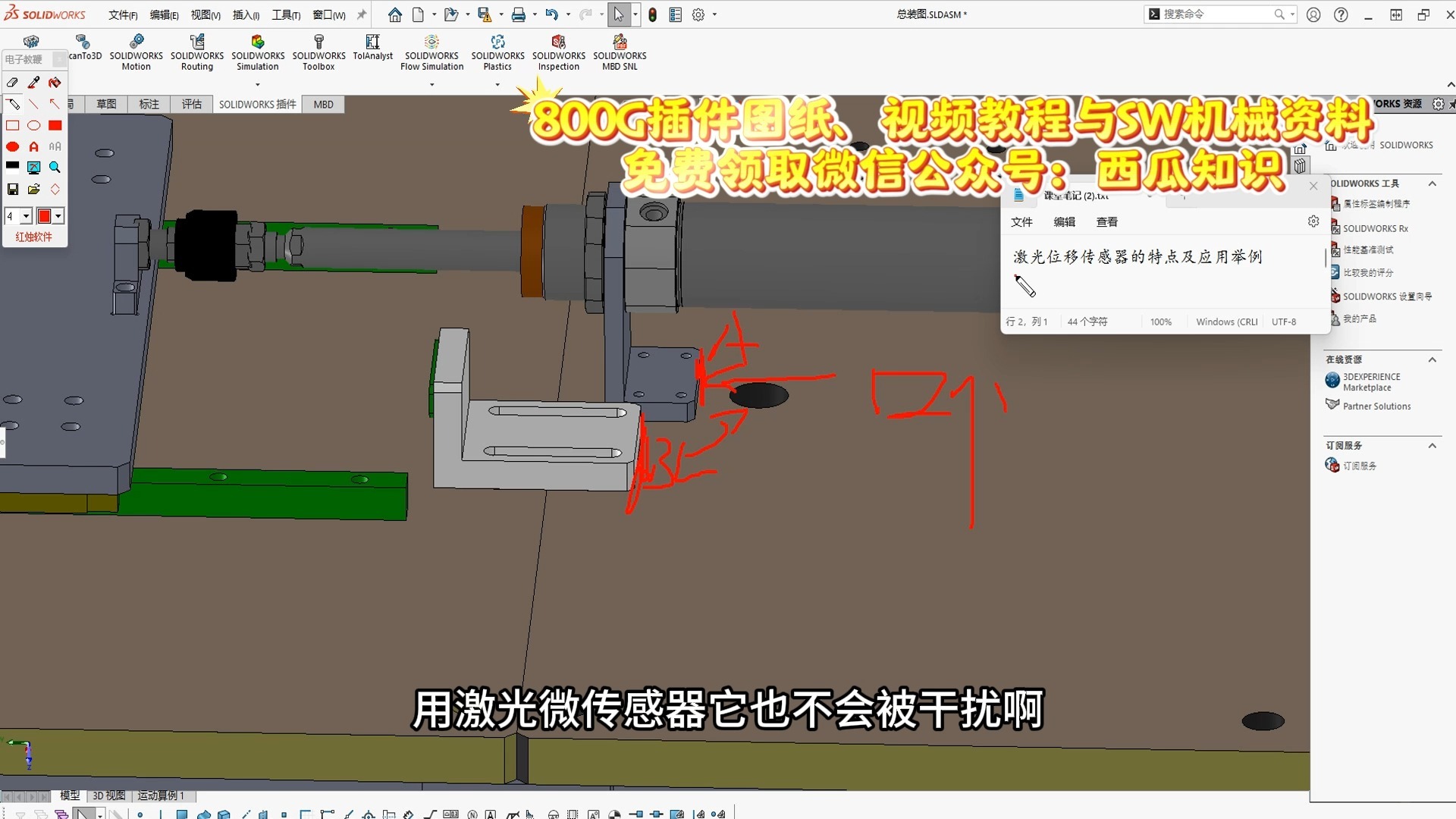The width and height of the screenshot is (1456, 819).
Task: Open 3DEXPERIENCE Marketplace
Action: pyautogui.click(x=1371, y=381)
